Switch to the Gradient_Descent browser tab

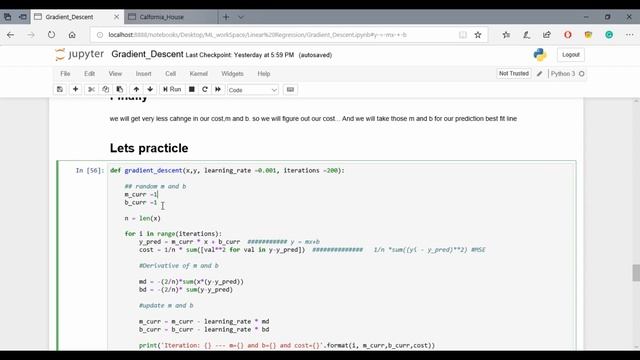point(76,17)
